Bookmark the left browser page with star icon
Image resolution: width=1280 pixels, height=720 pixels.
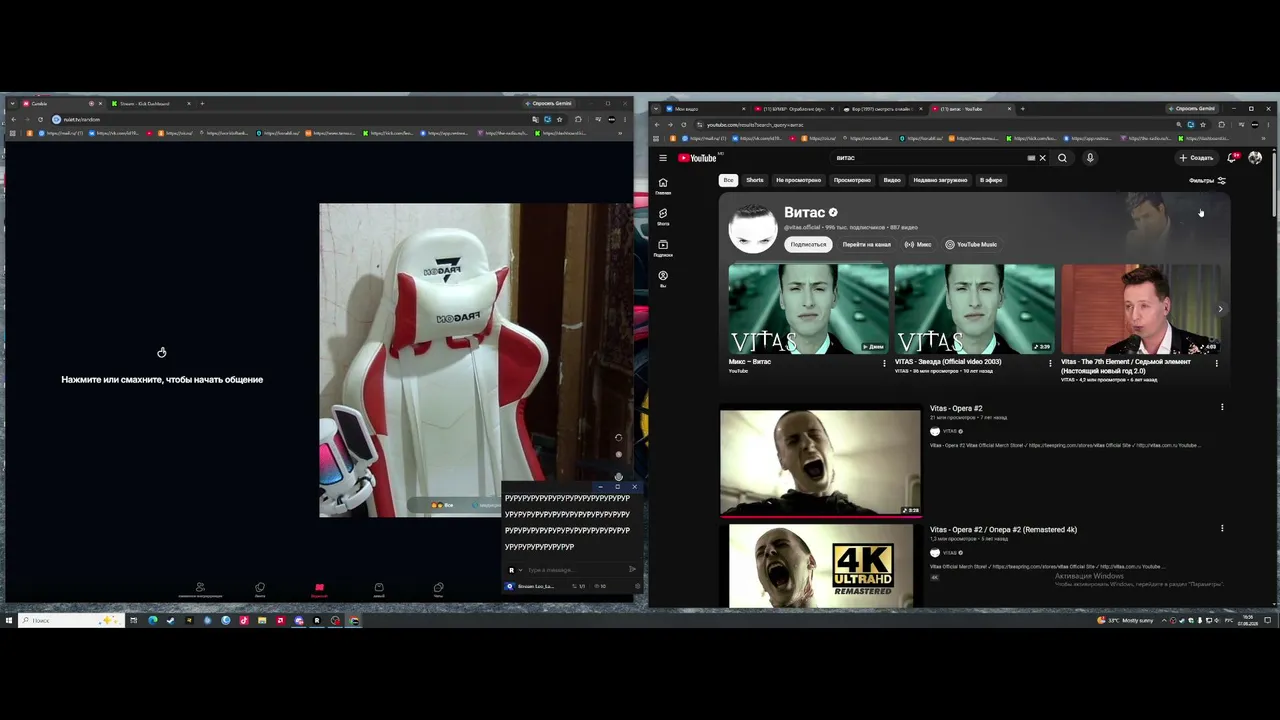tap(559, 119)
